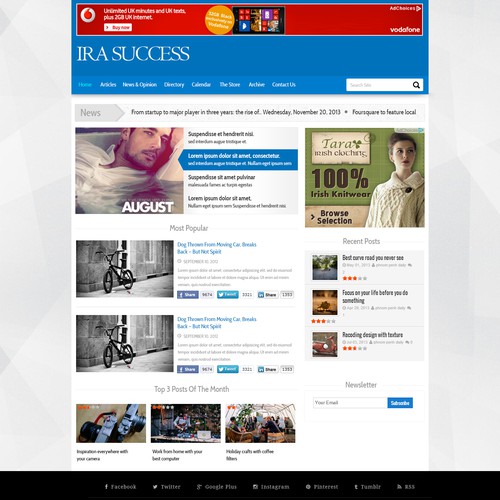Open 'Focus on your life before you do something'
This screenshot has height=500, width=500.
pos(375,296)
